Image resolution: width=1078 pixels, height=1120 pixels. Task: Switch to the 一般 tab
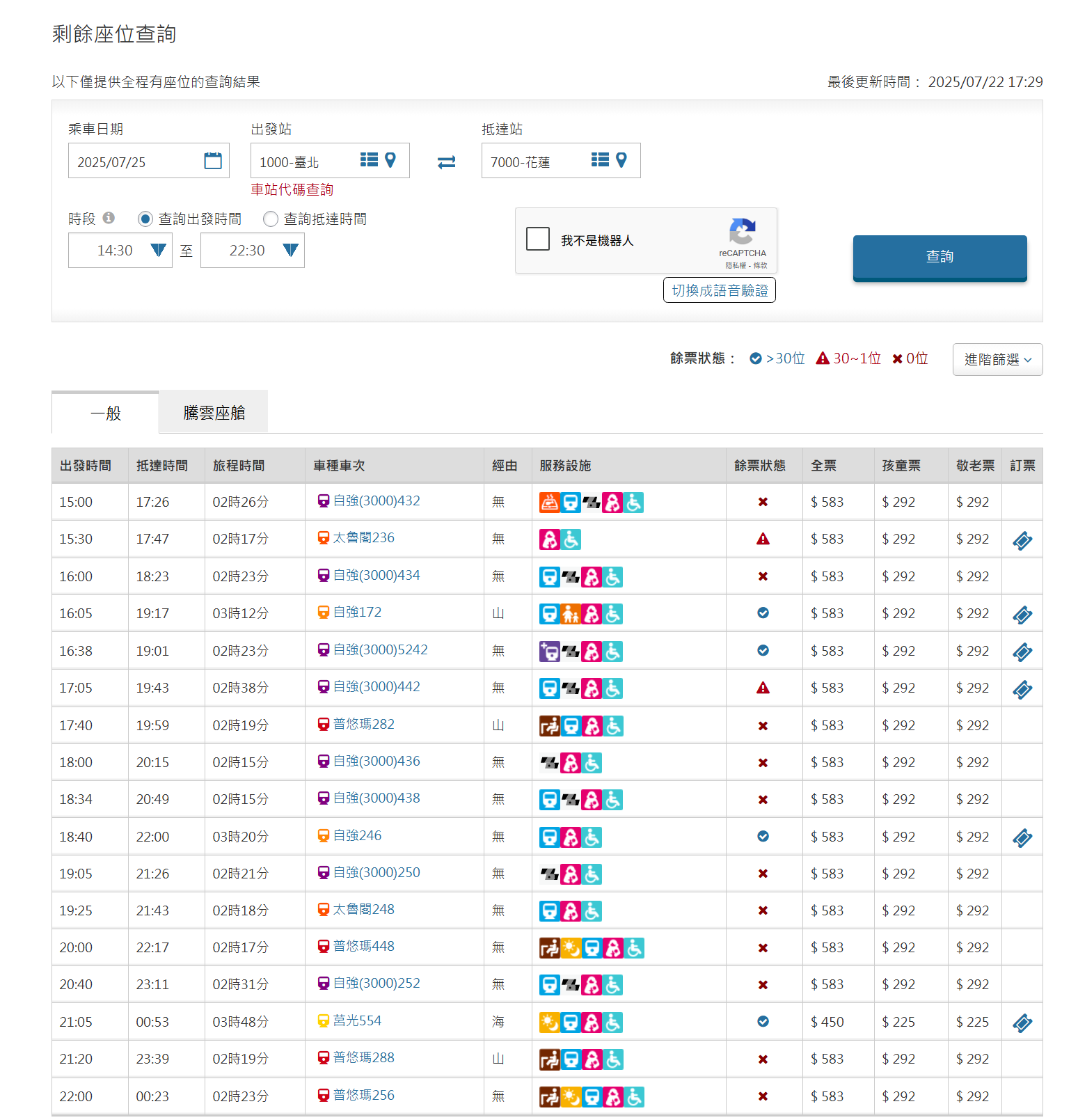tap(106, 413)
